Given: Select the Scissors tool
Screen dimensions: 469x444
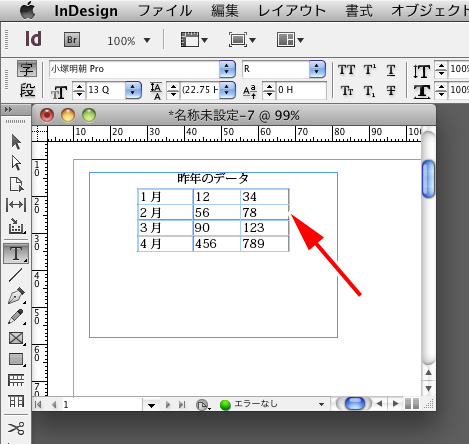Looking at the screenshot, I should pyautogui.click(x=16, y=428).
